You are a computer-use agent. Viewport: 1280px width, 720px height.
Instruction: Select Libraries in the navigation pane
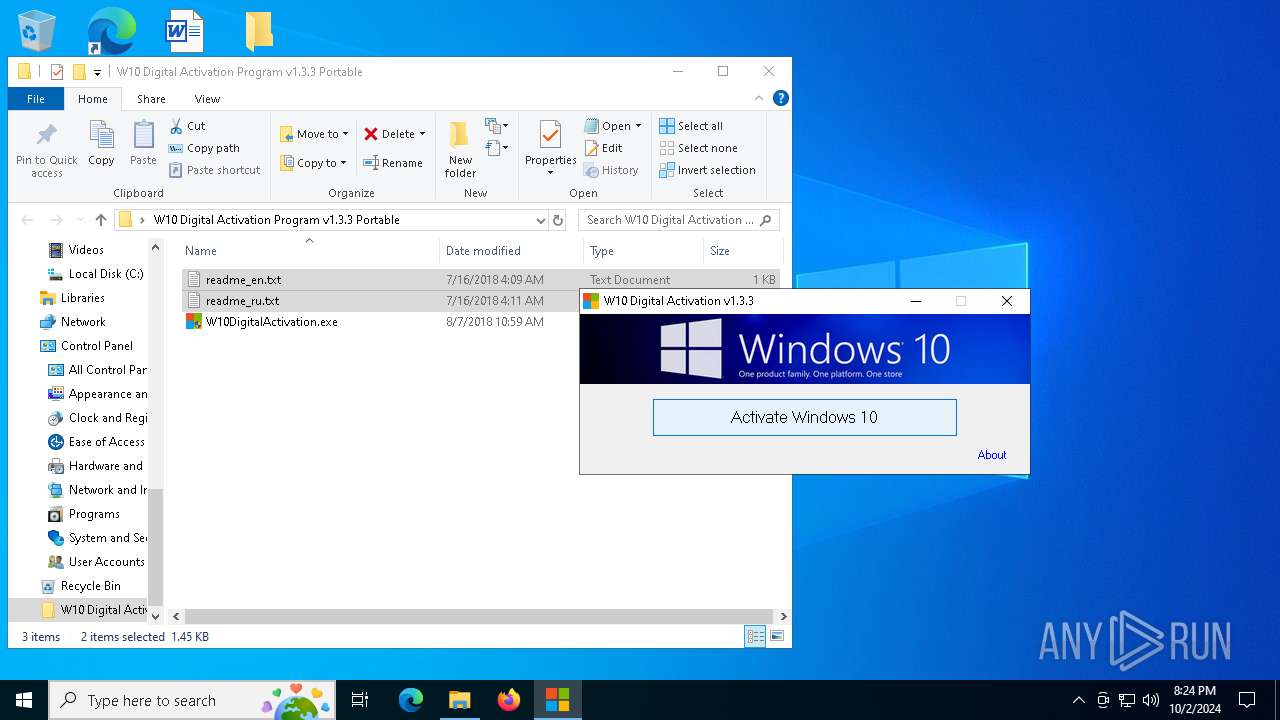point(82,298)
